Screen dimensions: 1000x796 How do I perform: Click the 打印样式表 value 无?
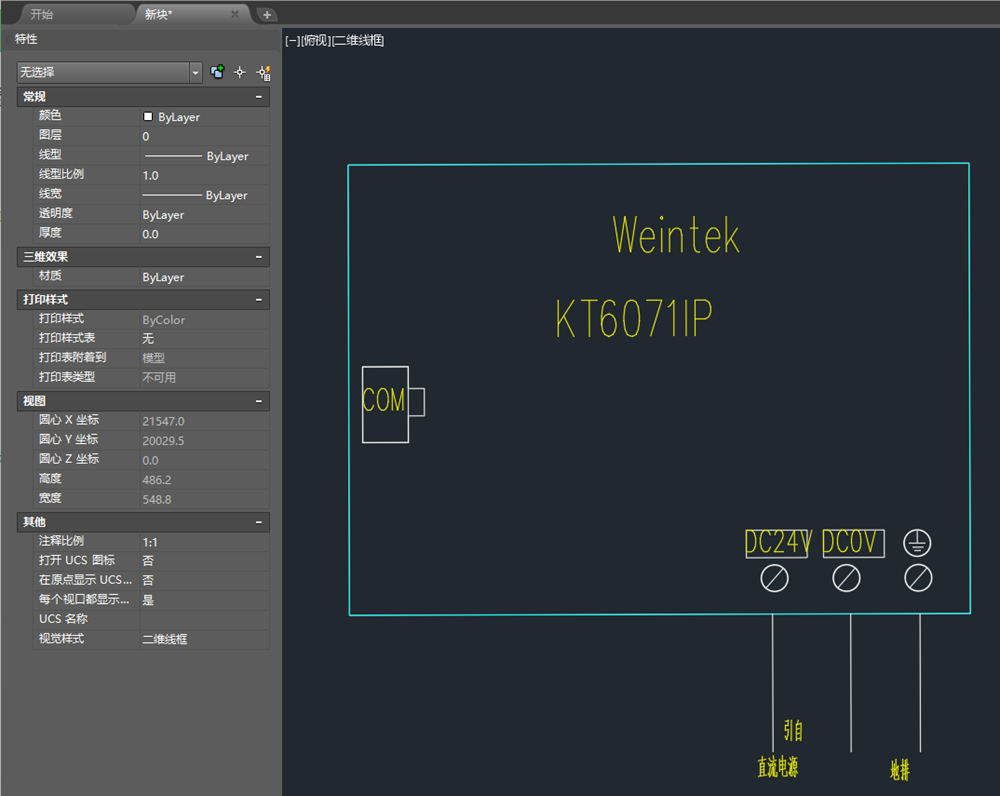(205, 339)
